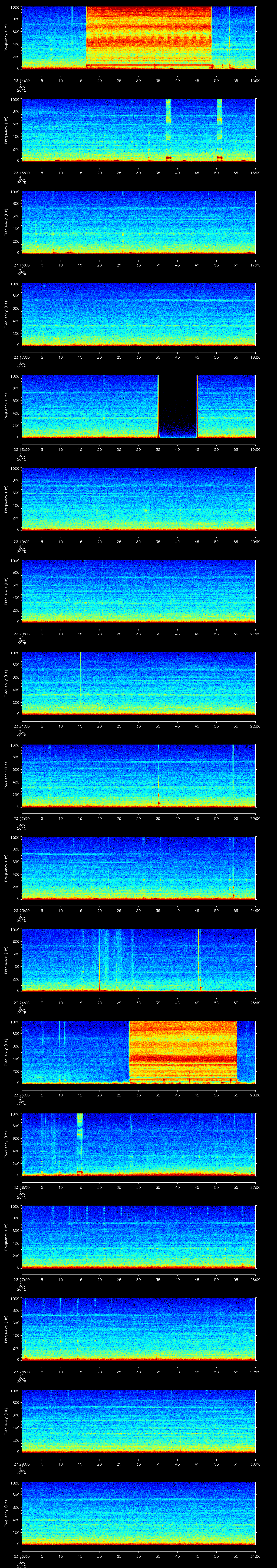This screenshot has height=1568, width=277.
Task: Click the short burst near 15 seconds in the 23:26 panel
Action: 80,1143
